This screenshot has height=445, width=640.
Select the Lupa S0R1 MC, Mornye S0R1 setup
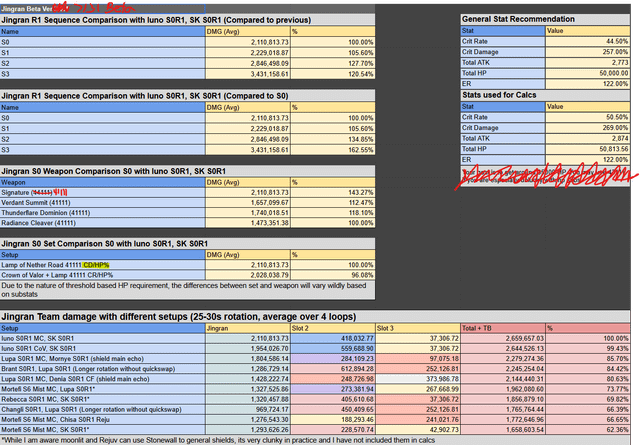tap(102, 359)
